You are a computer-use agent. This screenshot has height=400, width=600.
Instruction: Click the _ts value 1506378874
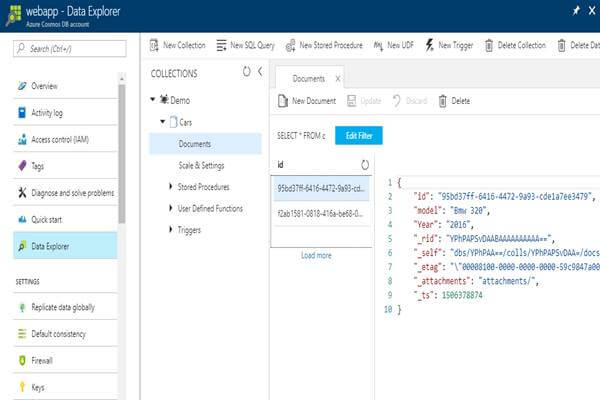462,295
